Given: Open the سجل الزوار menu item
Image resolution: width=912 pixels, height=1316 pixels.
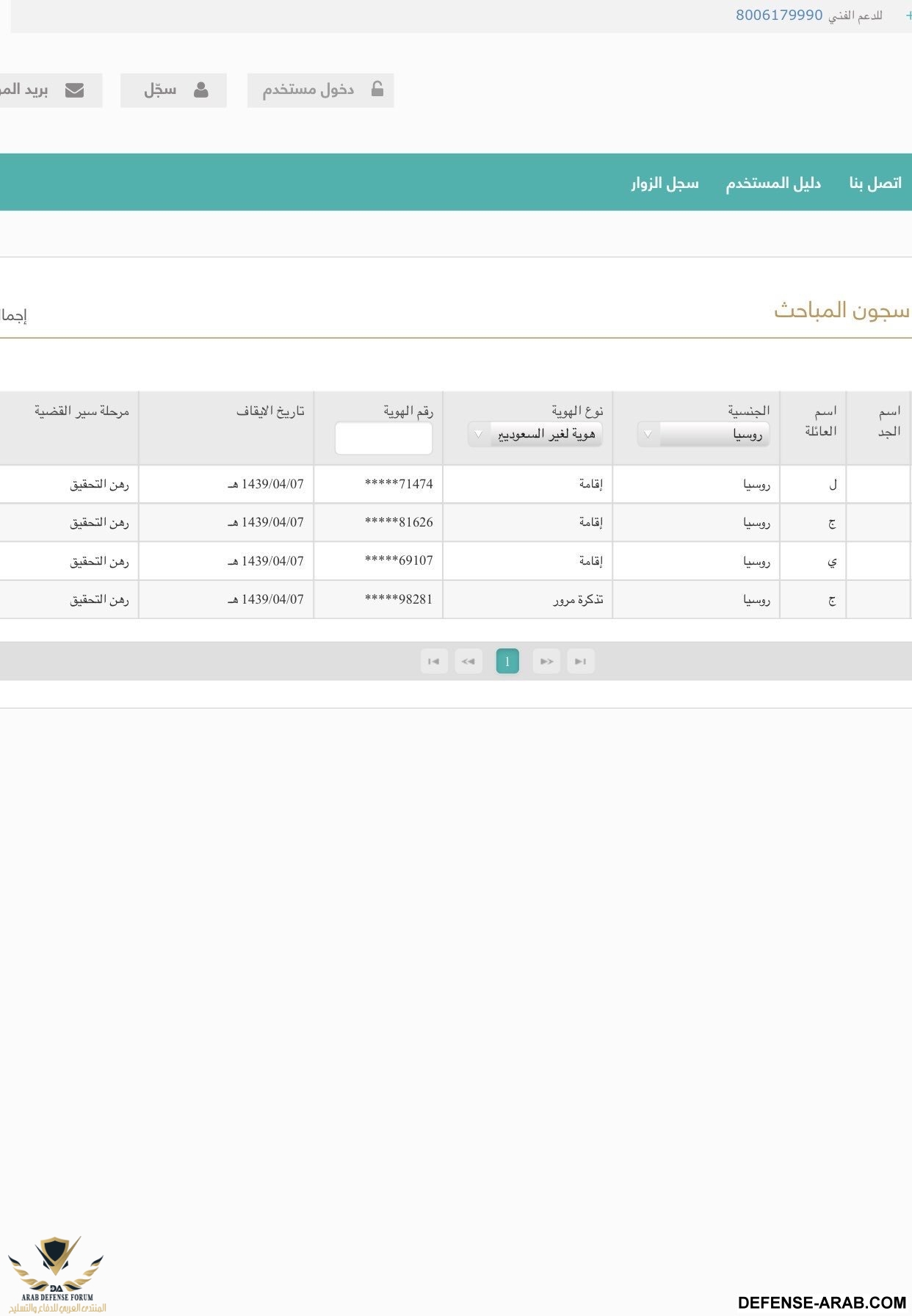Looking at the screenshot, I should coord(665,183).
